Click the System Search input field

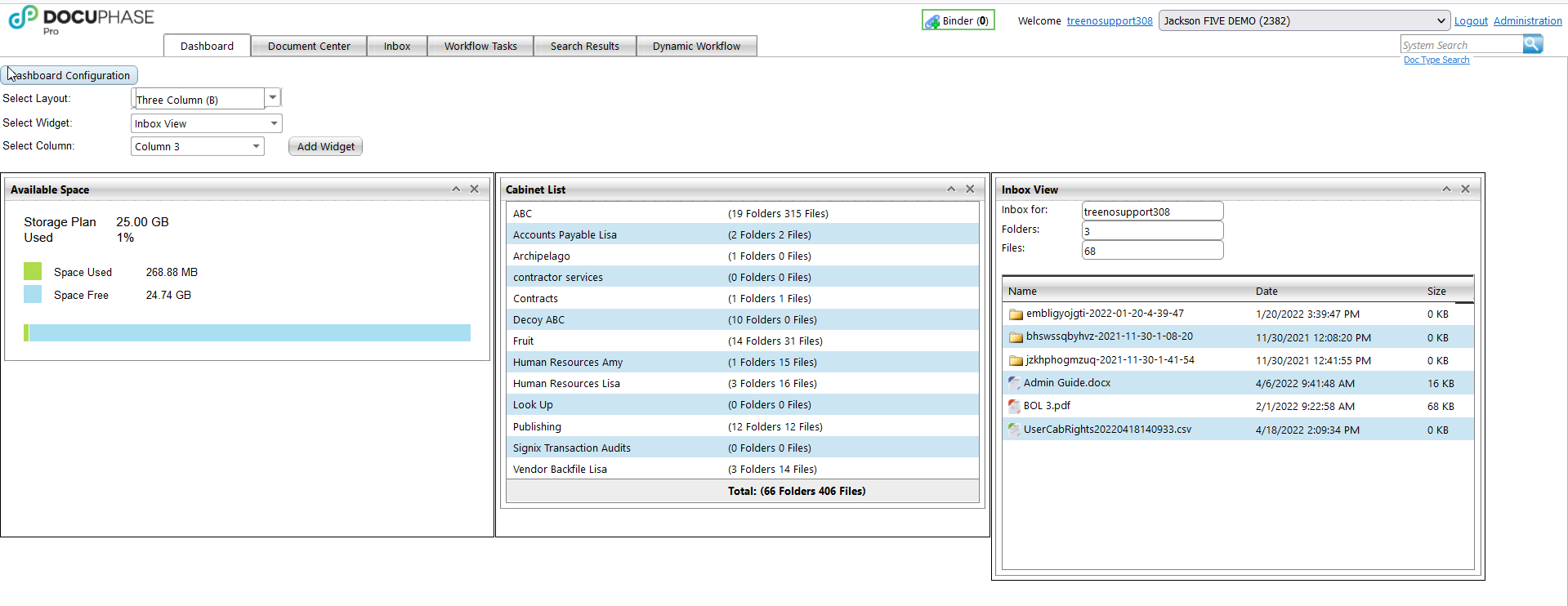pyautogui.click(x=1462, y=45)
